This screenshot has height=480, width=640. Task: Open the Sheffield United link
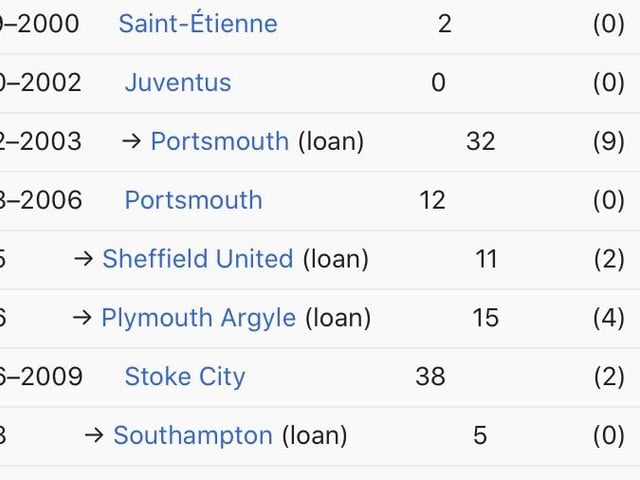pos(198,259)
